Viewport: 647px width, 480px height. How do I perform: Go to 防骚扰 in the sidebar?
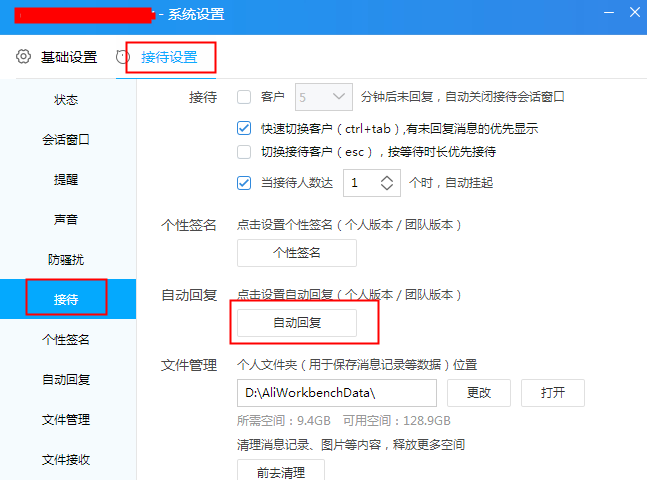click(x=66, y=260)
